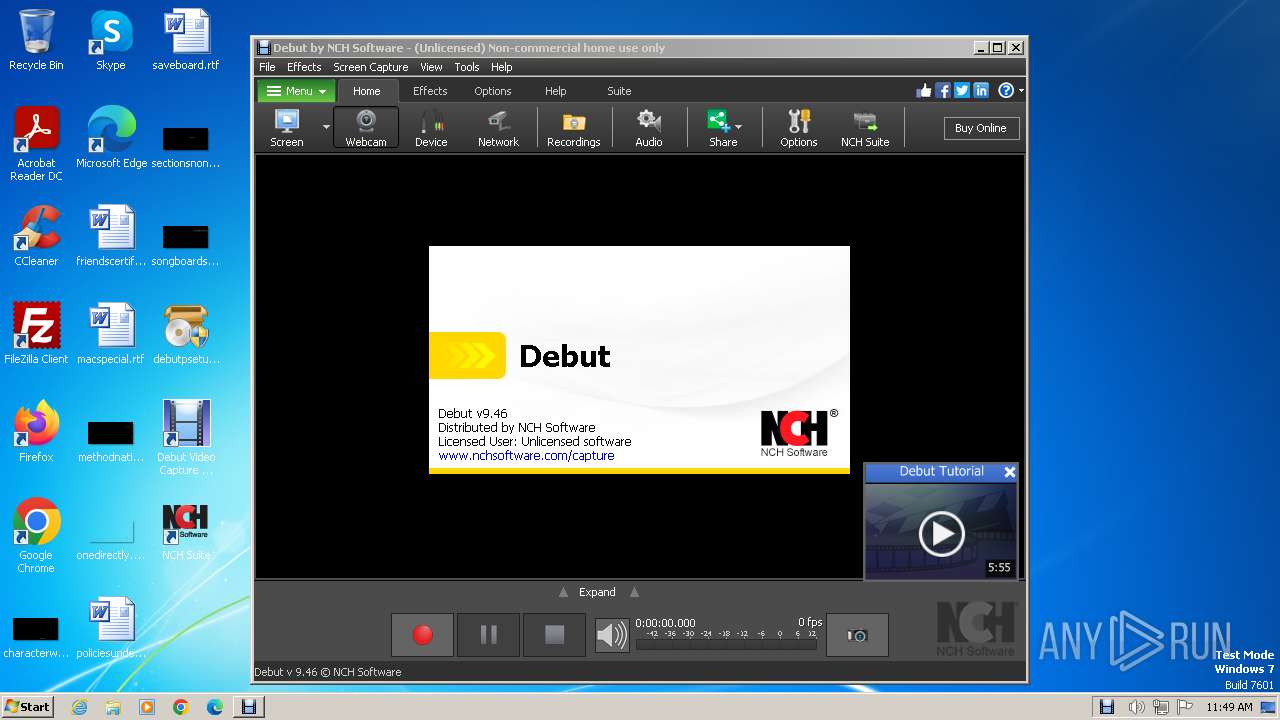The width and height of the screenshot is (1280, 720).
Task: Open the Help menu in menu bar
Action: pyautogui.click(x=502, y=67)
